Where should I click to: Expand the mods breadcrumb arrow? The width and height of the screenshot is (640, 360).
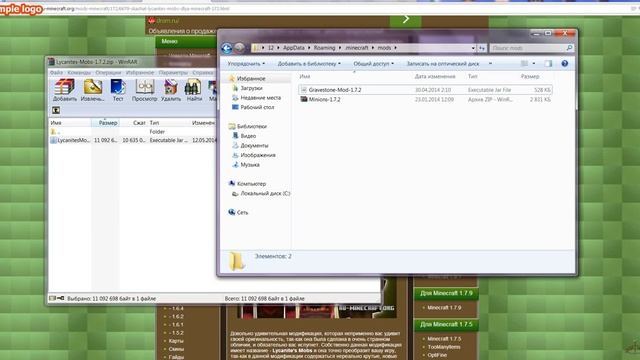coord(396,48)
